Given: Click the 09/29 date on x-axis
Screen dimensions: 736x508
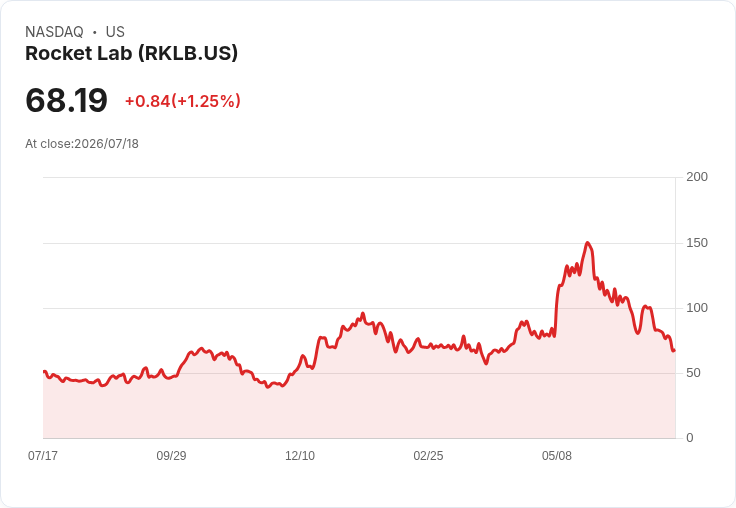Looking at the screenshot, I should coord(171,456).
